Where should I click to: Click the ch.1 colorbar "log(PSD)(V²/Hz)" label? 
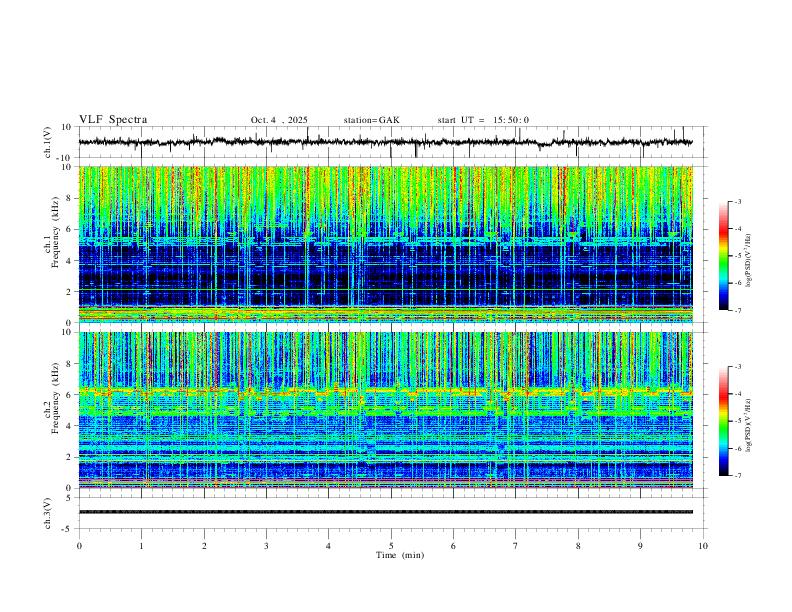click(x=749, y=261)
